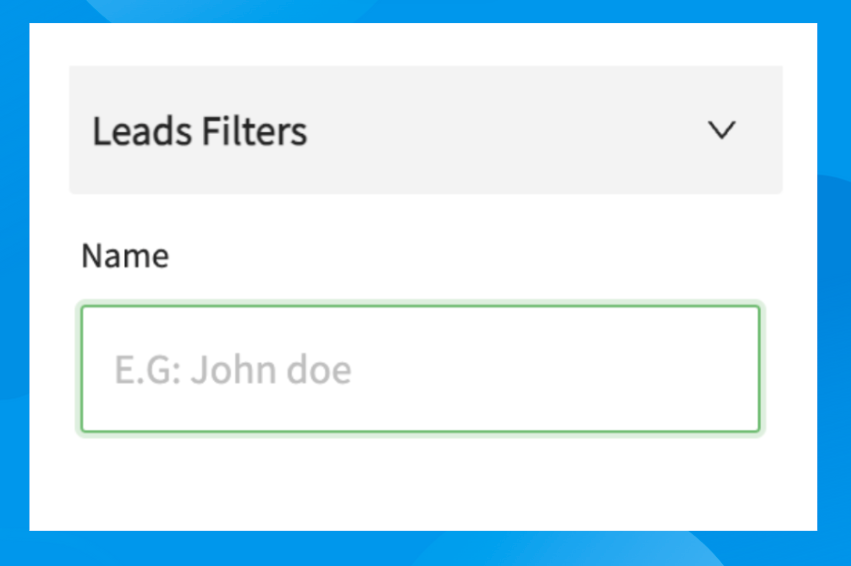Image resolution: width=851 pixels, height=566 pixels.
Task: Click the 'E.G: John doe' placeholder text
Action: 233,371
